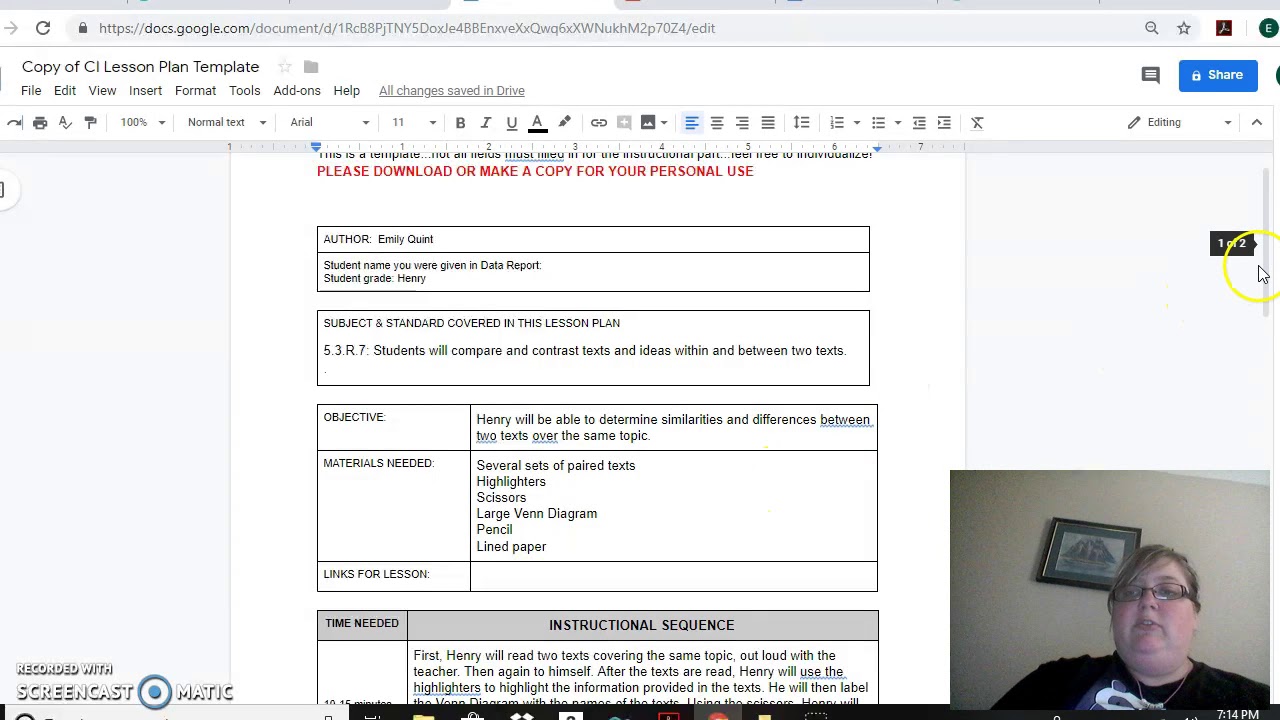
Task: Open the Line spacing options
Action: 801,122
